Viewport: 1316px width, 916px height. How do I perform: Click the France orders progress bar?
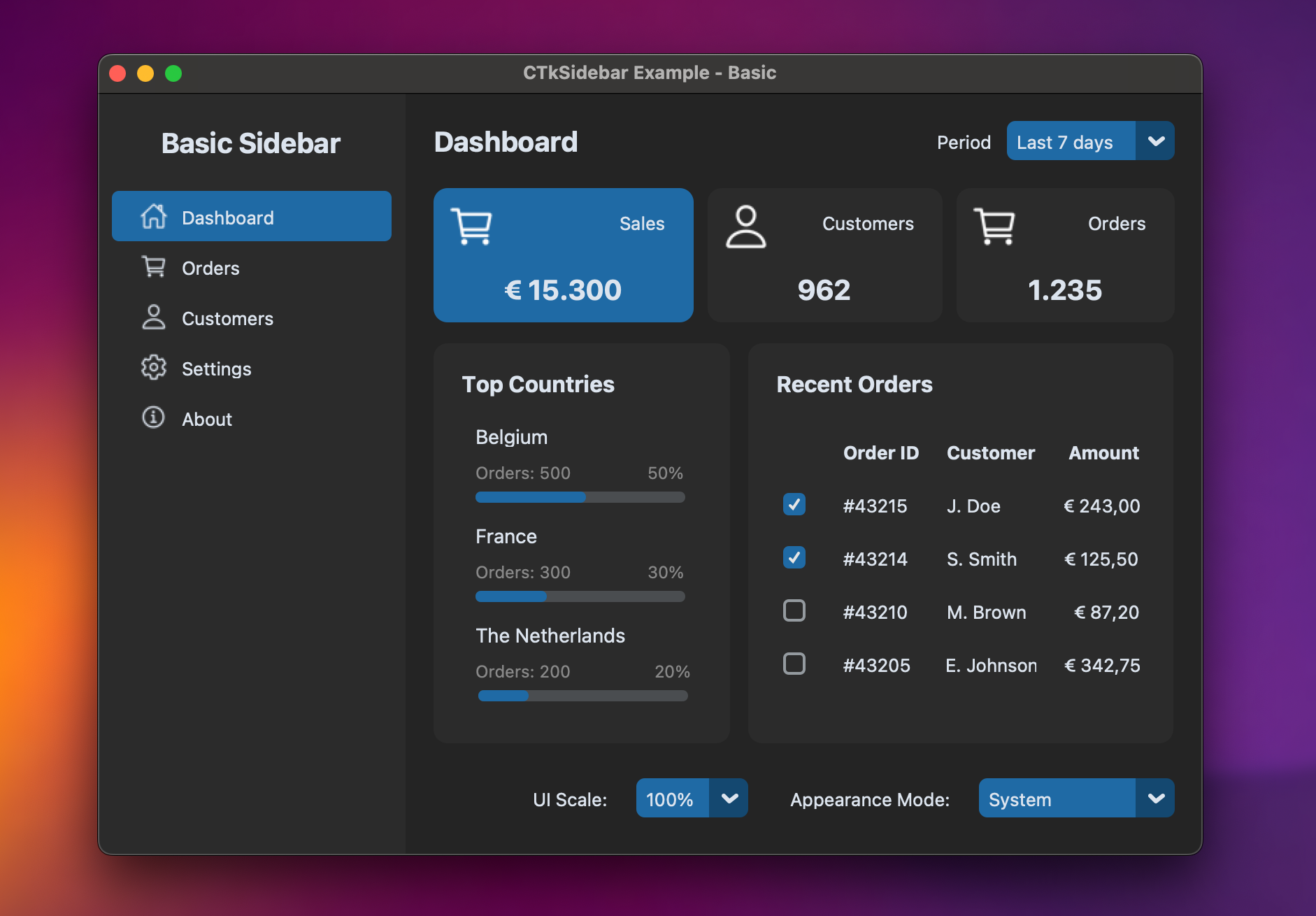580,596
